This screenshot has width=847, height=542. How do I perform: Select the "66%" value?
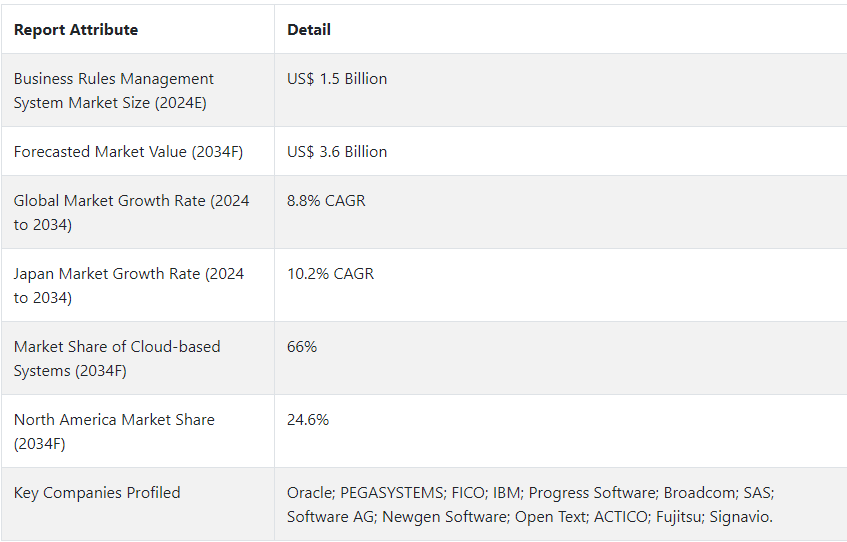[302, 347]
